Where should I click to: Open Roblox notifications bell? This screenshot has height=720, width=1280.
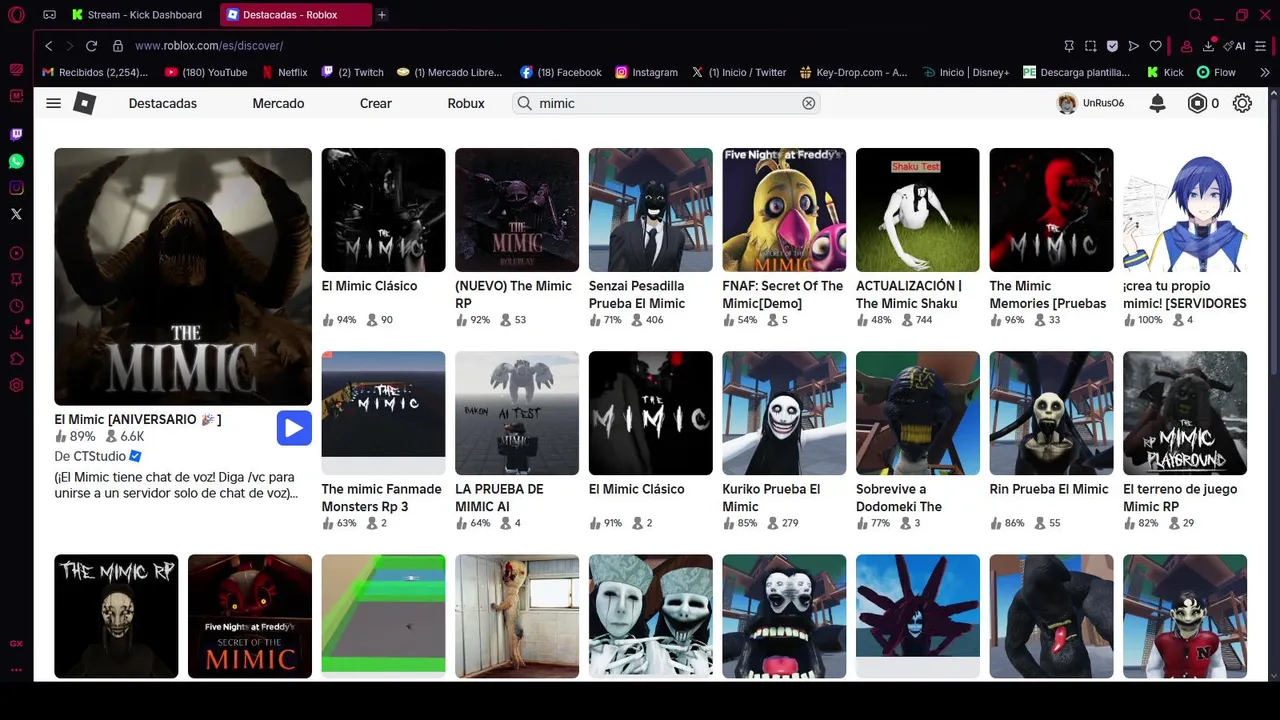coord(1157,103)
